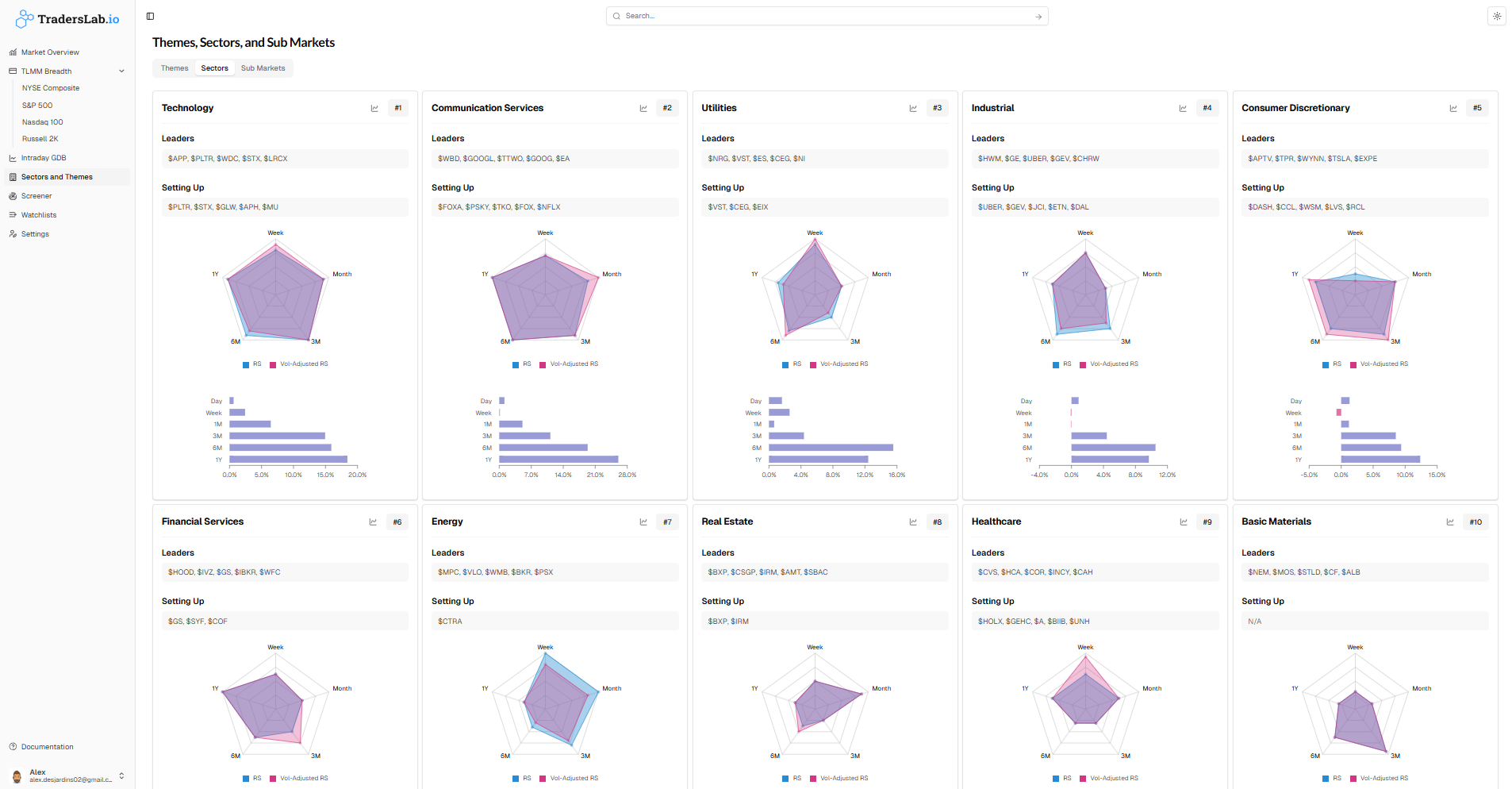
Task: Toggle the sidebar collapse icon
Action: 151,16
